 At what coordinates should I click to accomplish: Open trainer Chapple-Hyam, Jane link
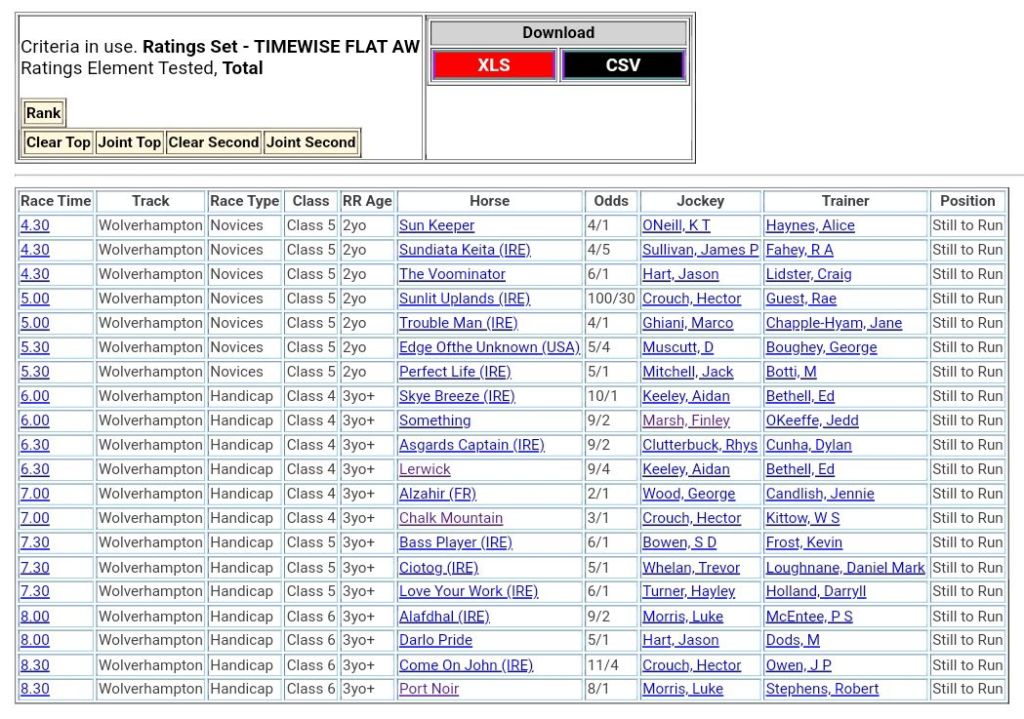click(833, 323)
